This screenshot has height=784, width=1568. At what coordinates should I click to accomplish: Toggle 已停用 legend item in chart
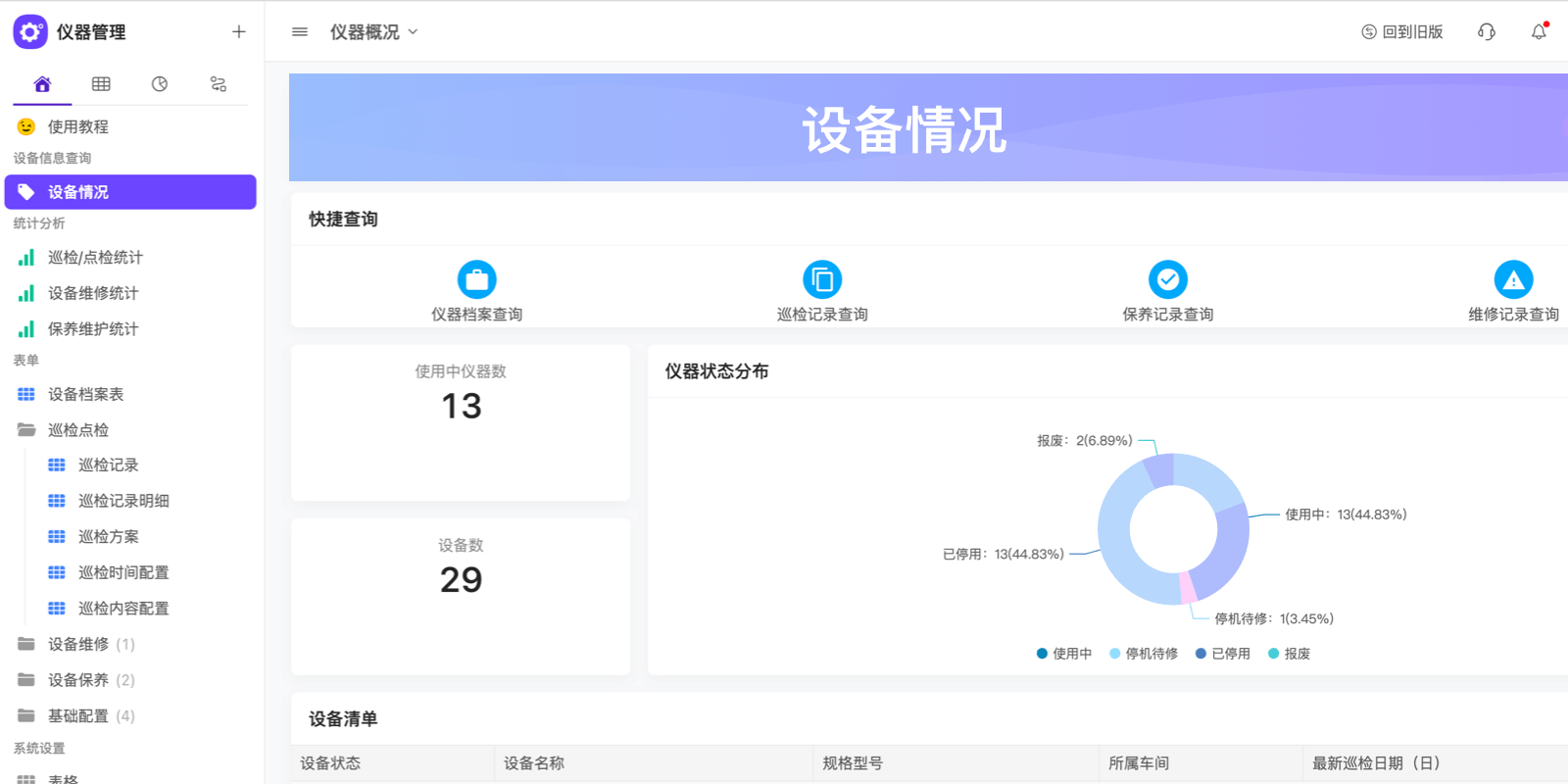[1223, 654]
